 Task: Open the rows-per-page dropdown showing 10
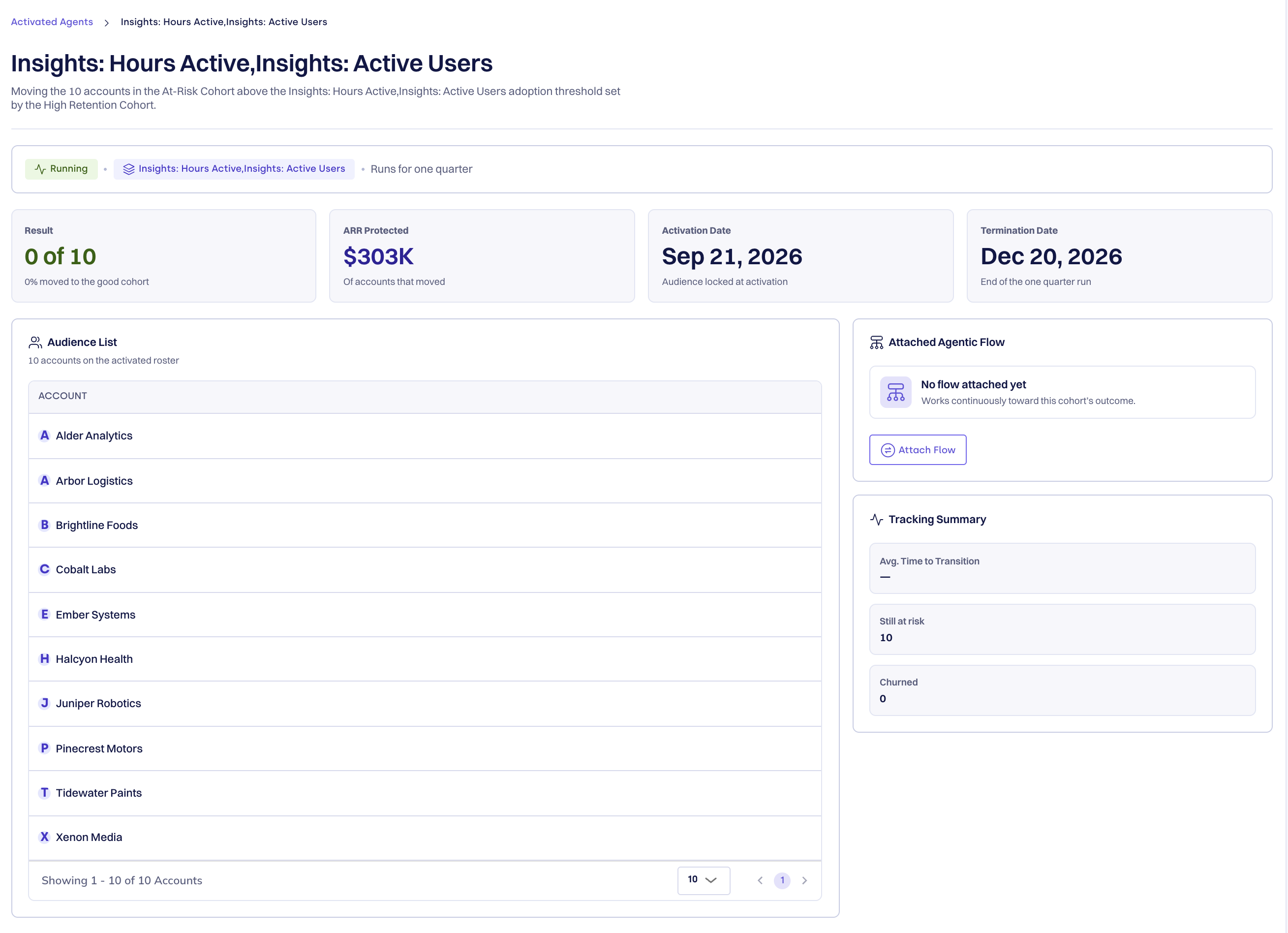[x=703, y=880]
